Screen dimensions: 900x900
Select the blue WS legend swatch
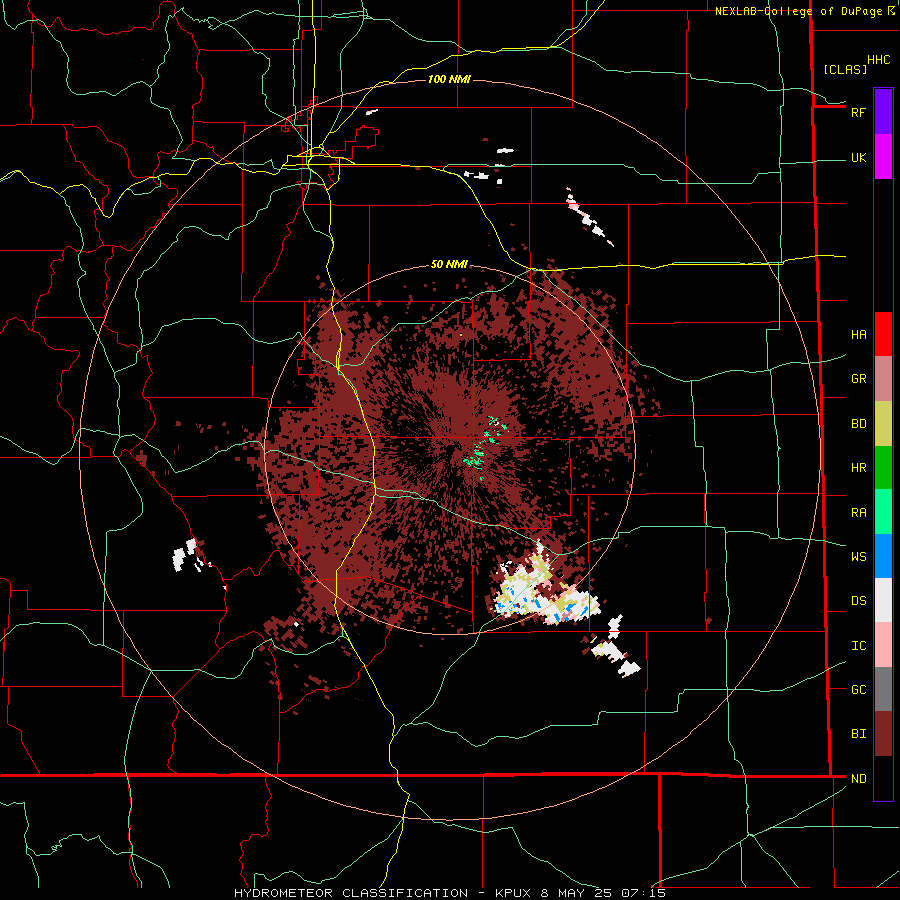tap(883, 556)
